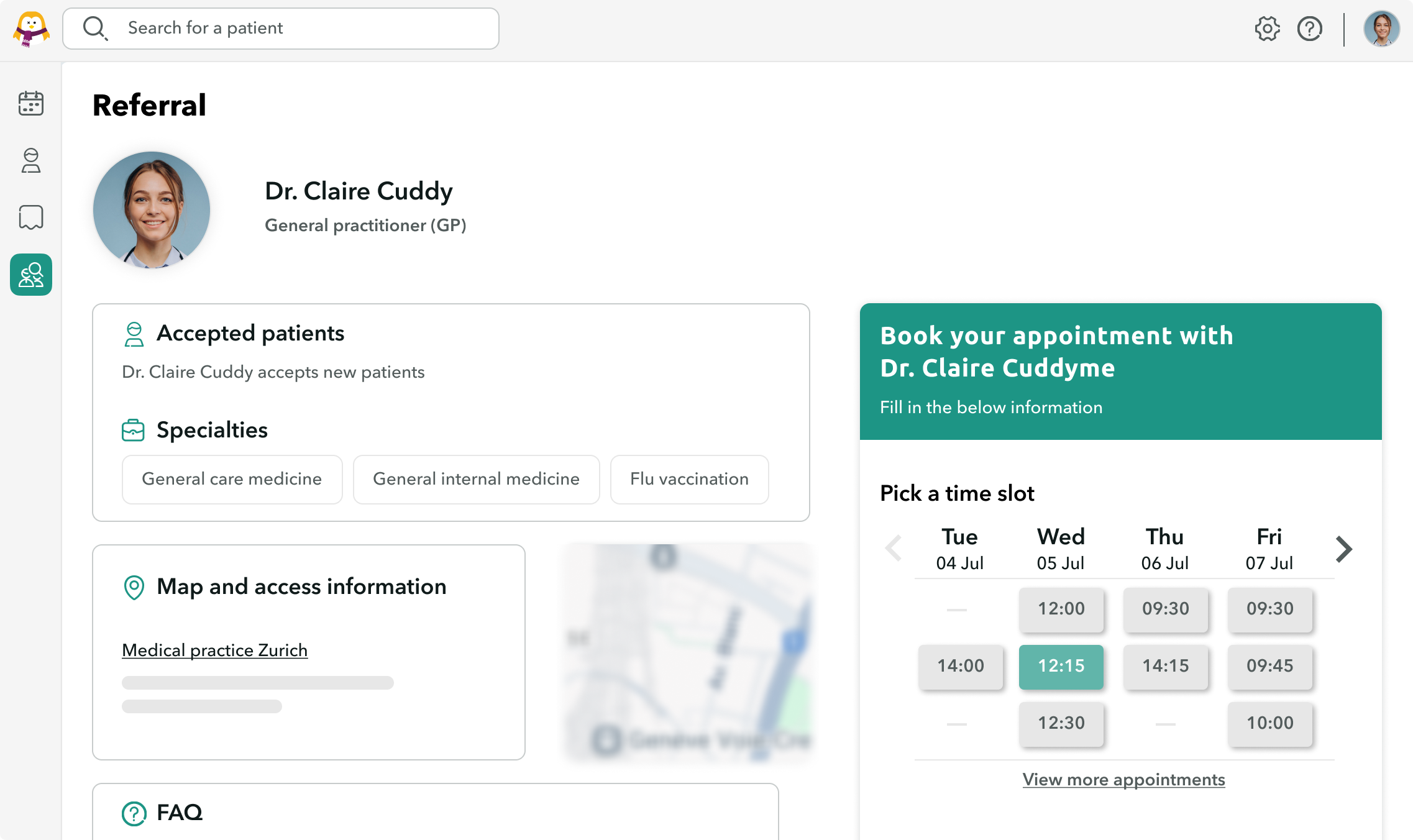Click the penguin app logo

[x=31, y=29]
